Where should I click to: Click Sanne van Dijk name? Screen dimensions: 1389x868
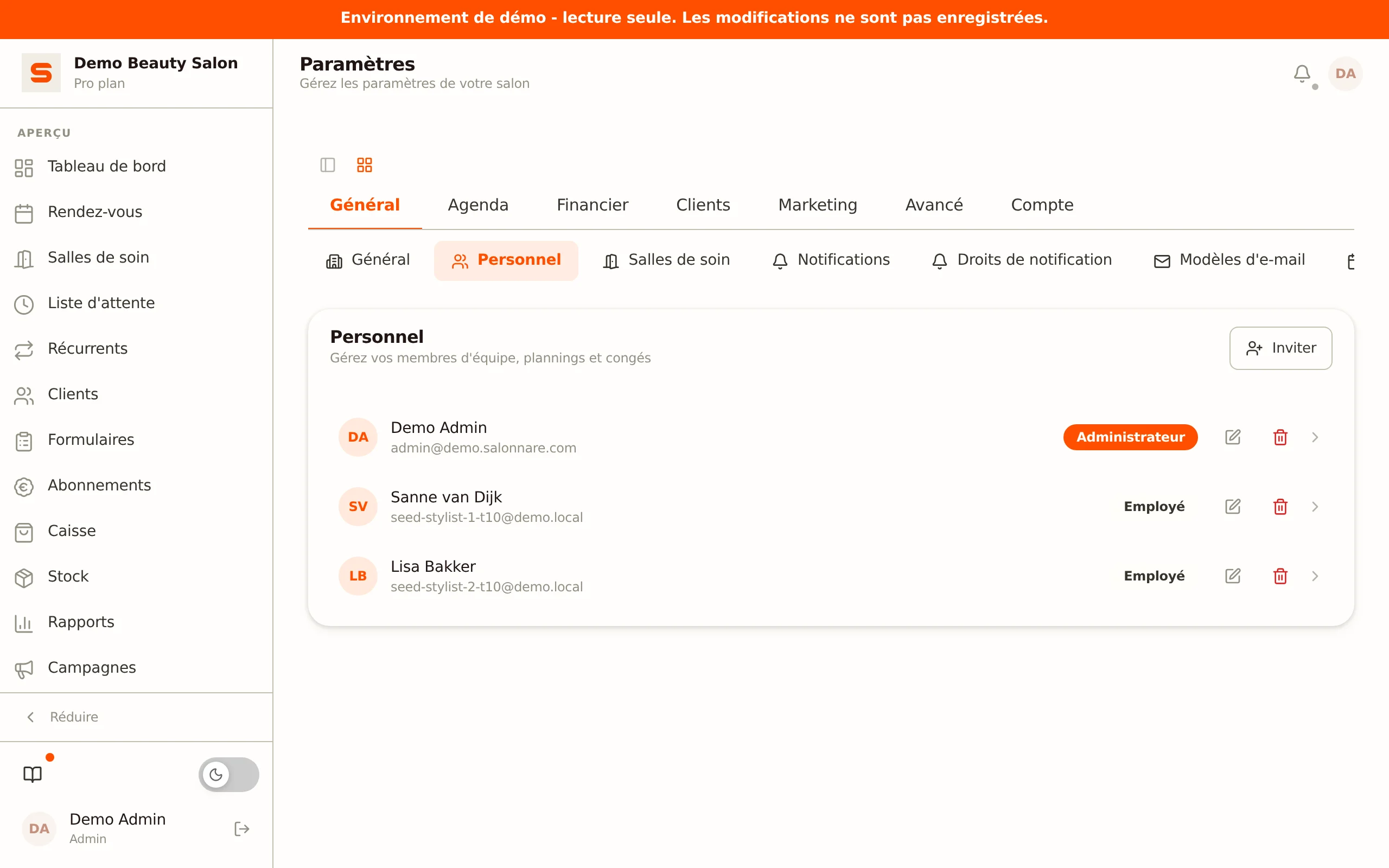(446, 497)
